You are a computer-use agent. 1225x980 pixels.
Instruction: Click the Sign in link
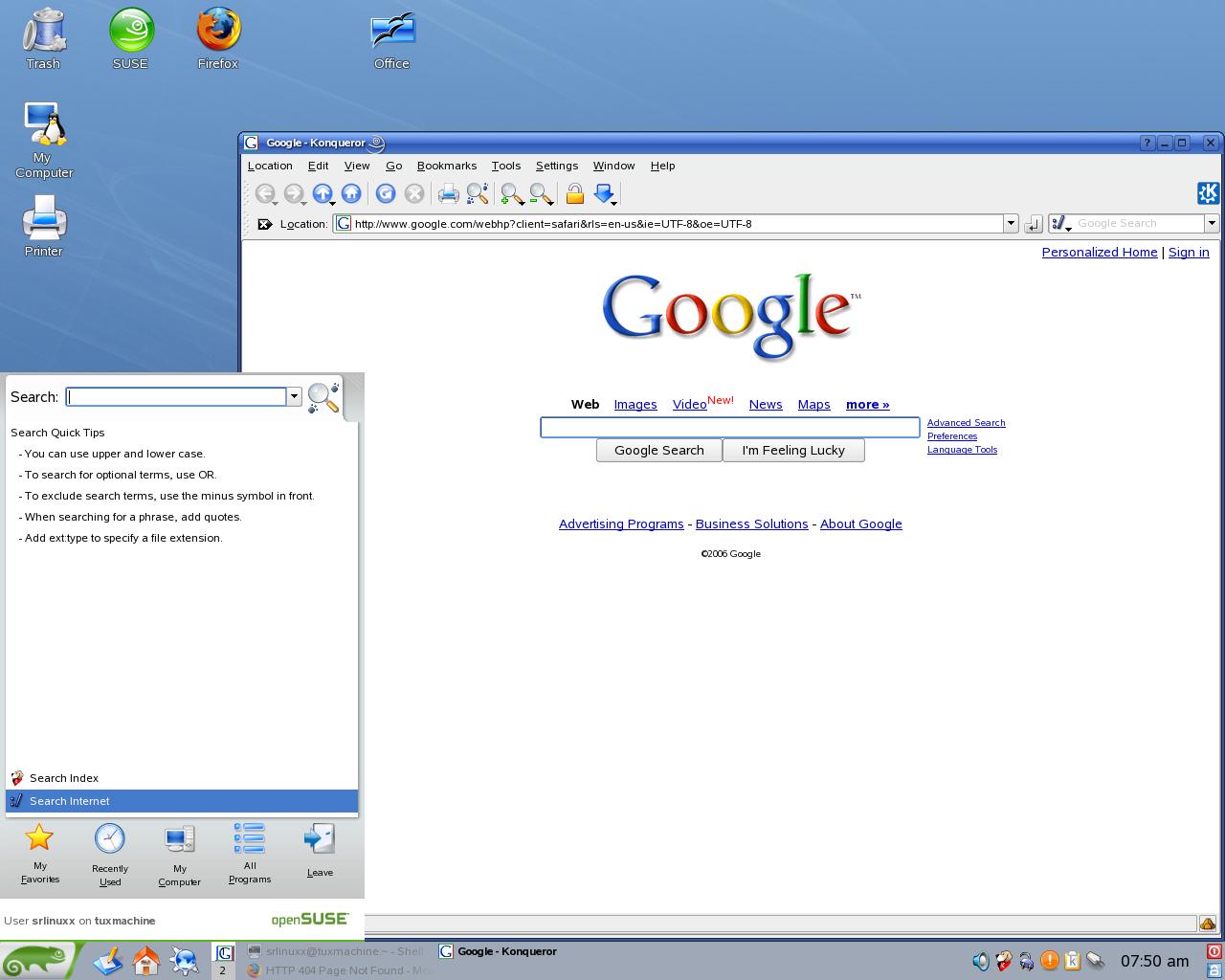[1189, 253]
